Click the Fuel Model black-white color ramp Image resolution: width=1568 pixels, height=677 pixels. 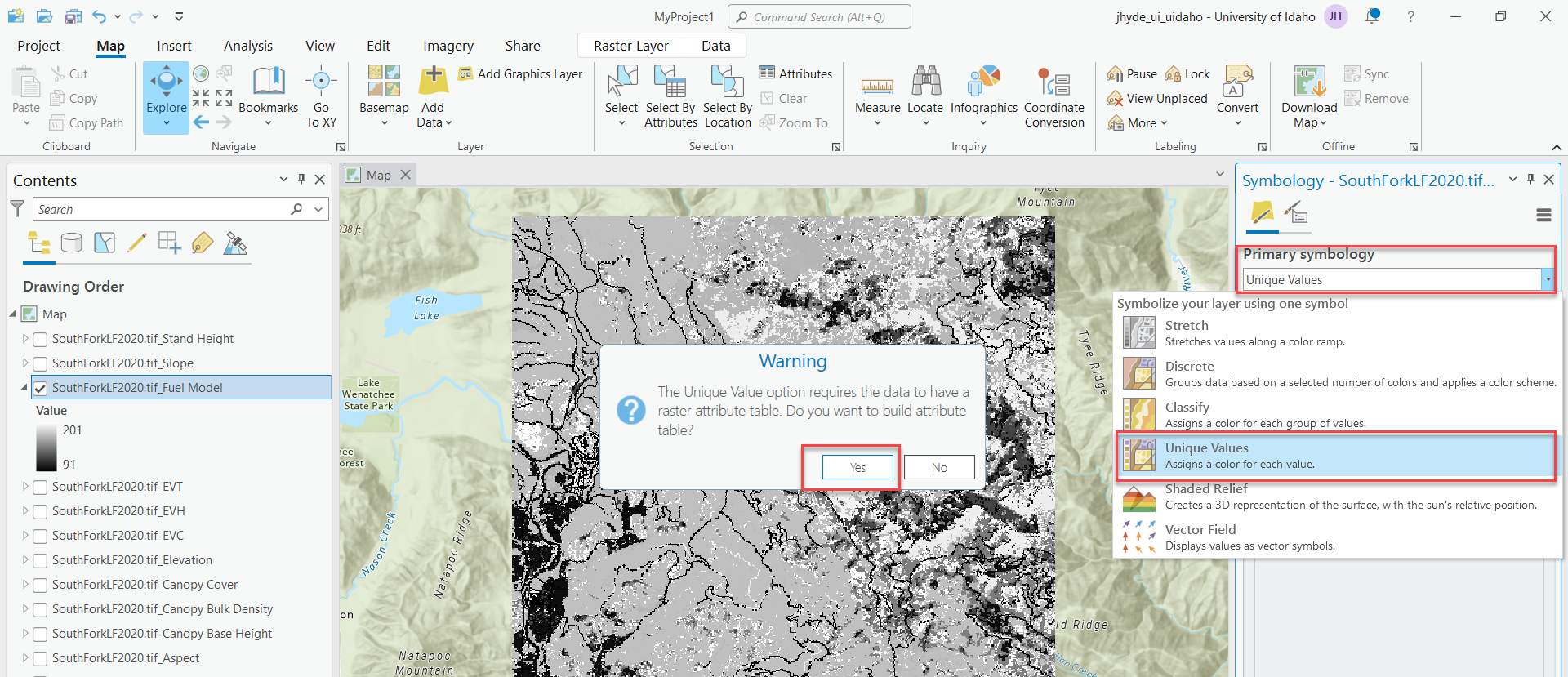(x=46, y=447)
